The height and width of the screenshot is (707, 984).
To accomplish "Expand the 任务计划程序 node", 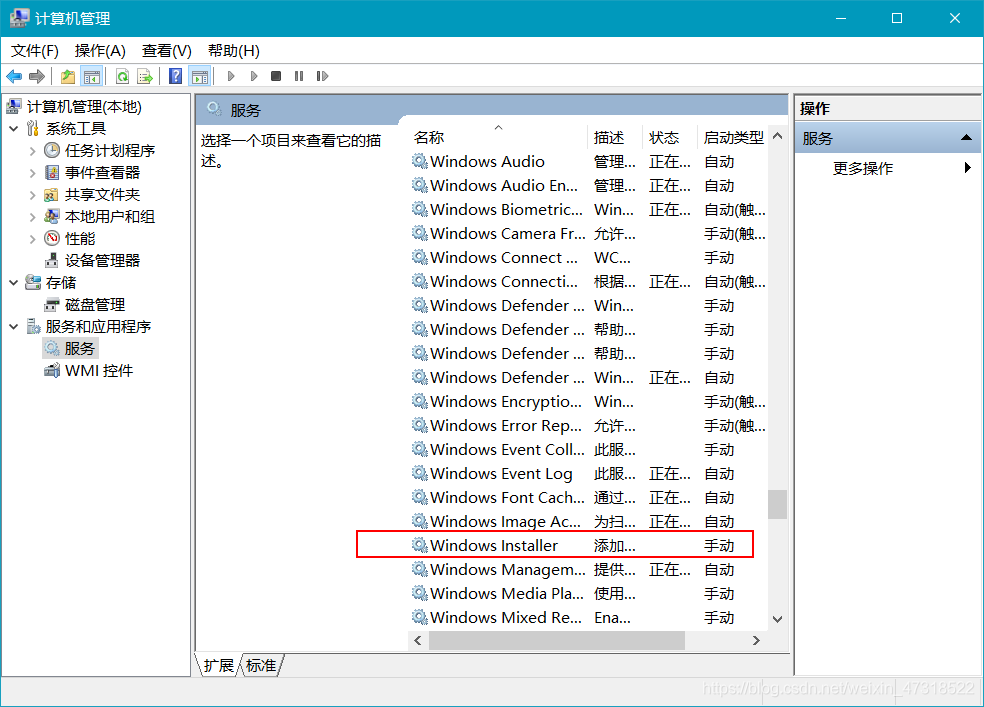I will tap(33, 151).
